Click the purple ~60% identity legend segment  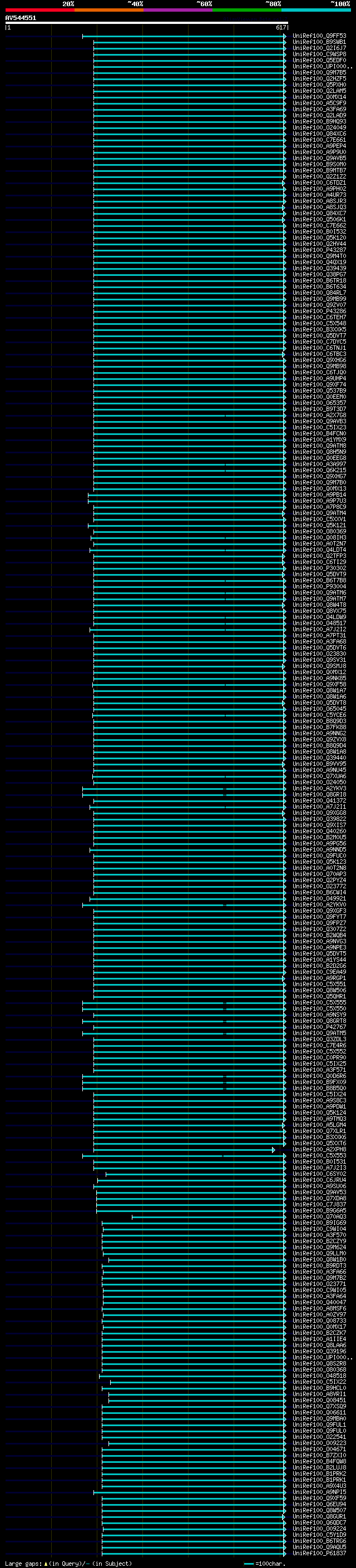(x=177, y=10)
